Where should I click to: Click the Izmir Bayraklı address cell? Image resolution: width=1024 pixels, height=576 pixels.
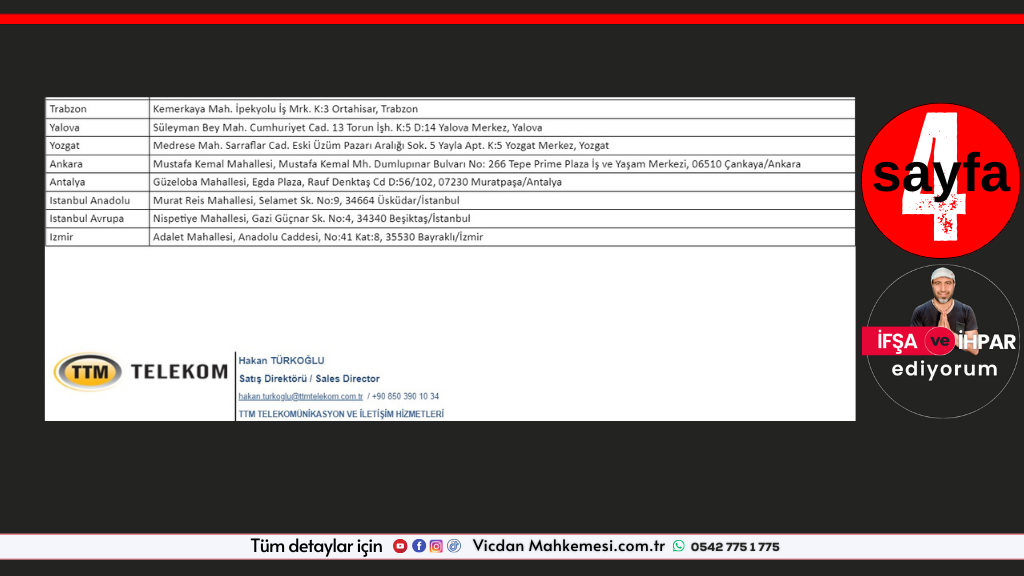[317, 237]
